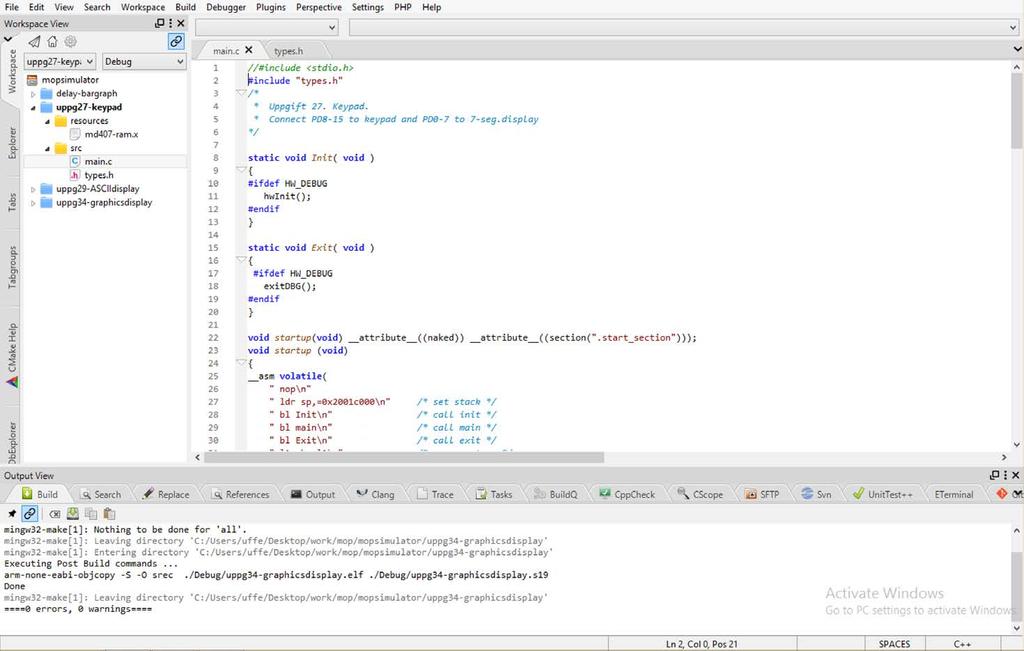This screenshot has width=1024, height=651.
Task: Close the main.c editor tab
Action: (x=249, y=50)
